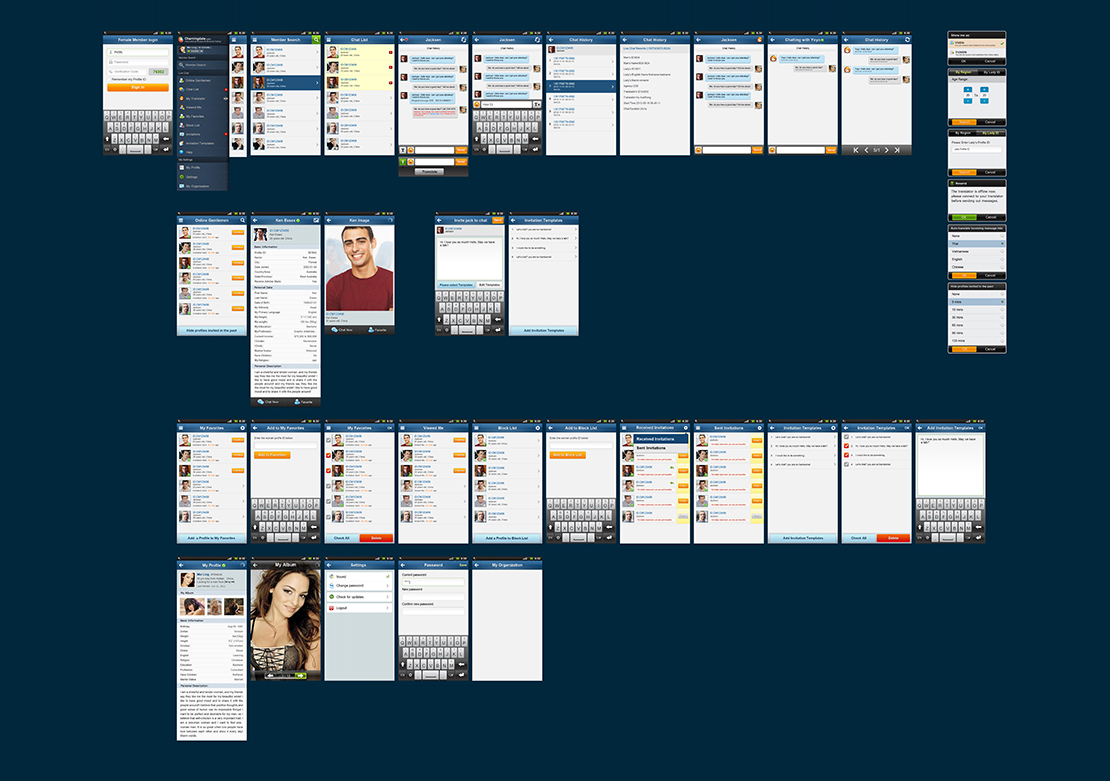Screen dimensions: 1110x781
Task: Tap Translate button below chat input
Action: pos(430,171)
